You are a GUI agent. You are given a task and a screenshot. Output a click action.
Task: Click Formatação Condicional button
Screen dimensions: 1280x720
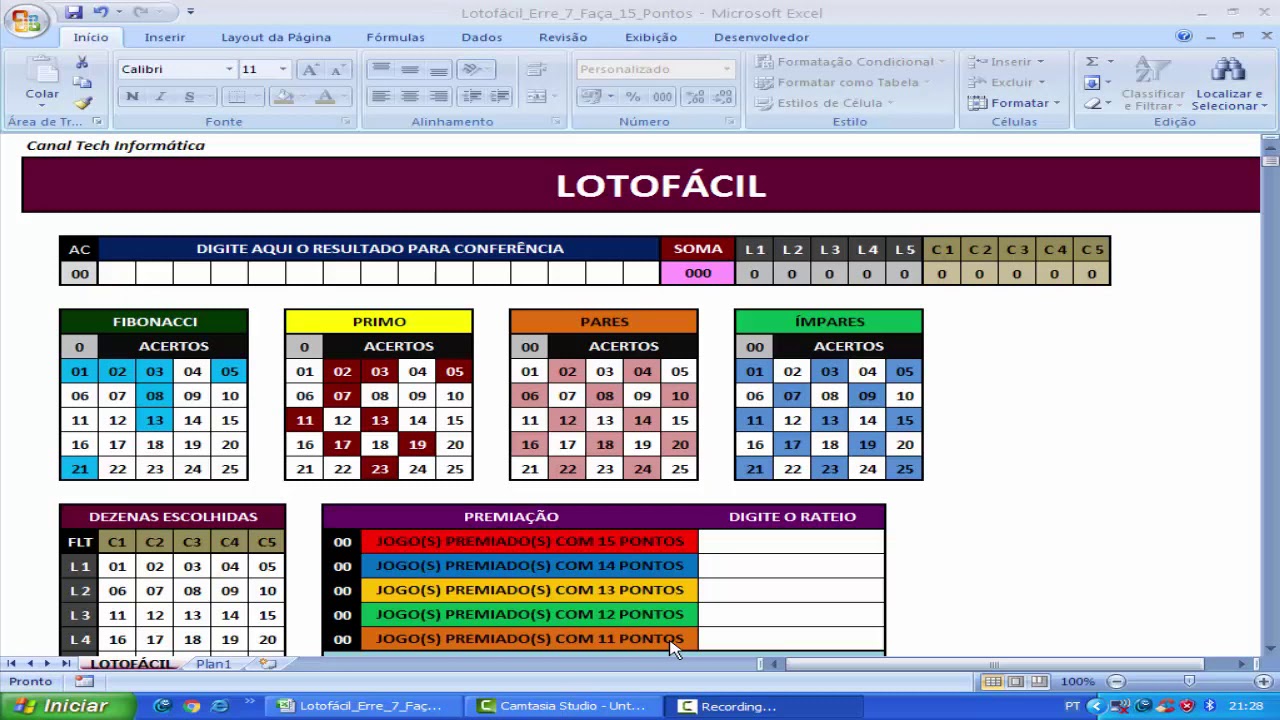click(848, 62)
